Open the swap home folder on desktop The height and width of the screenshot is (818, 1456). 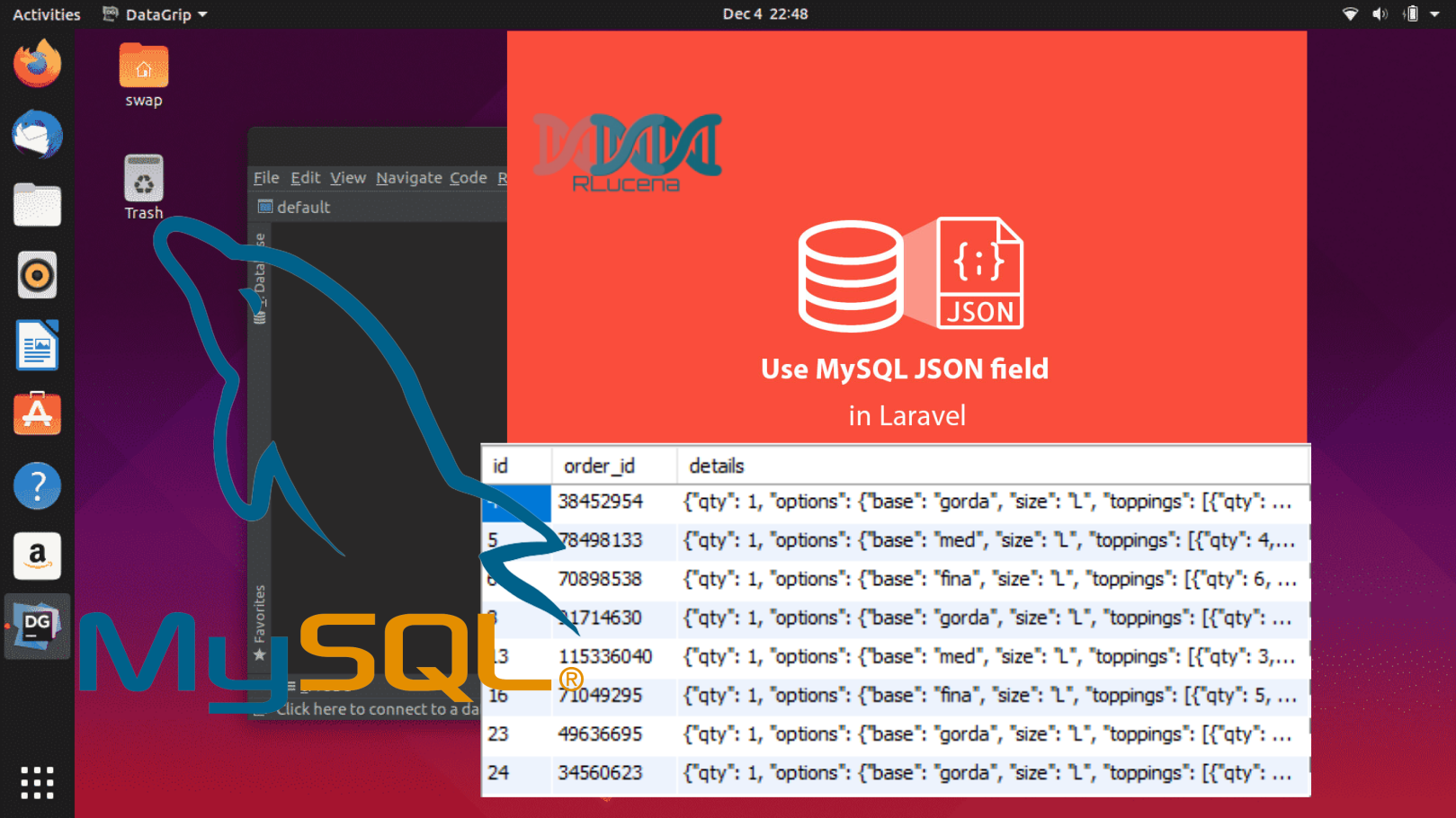[144, 76]
